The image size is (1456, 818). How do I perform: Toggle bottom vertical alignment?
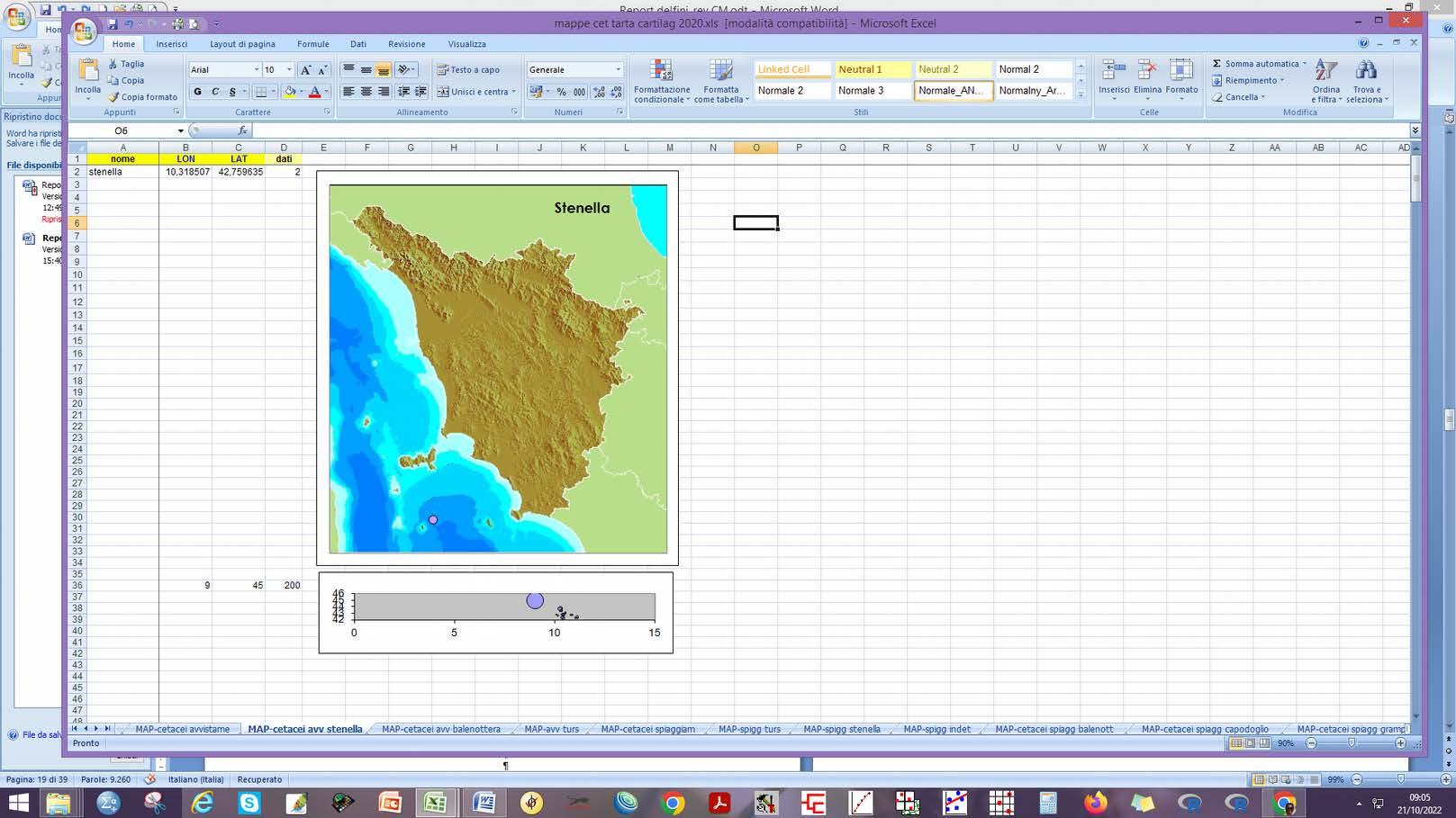click(384, 69)
